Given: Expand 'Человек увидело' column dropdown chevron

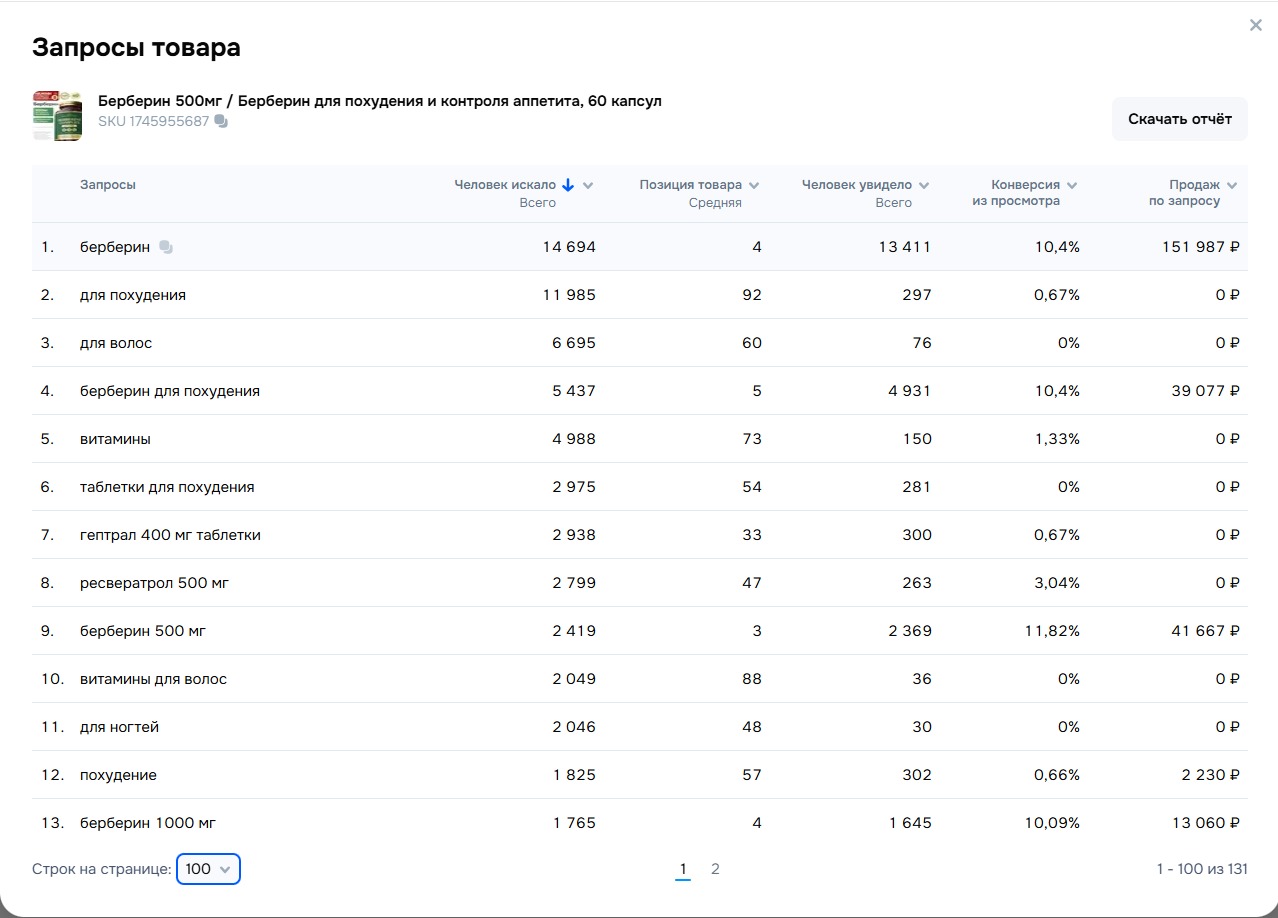Looking at the screenshot, I should (x=924, y=185).
